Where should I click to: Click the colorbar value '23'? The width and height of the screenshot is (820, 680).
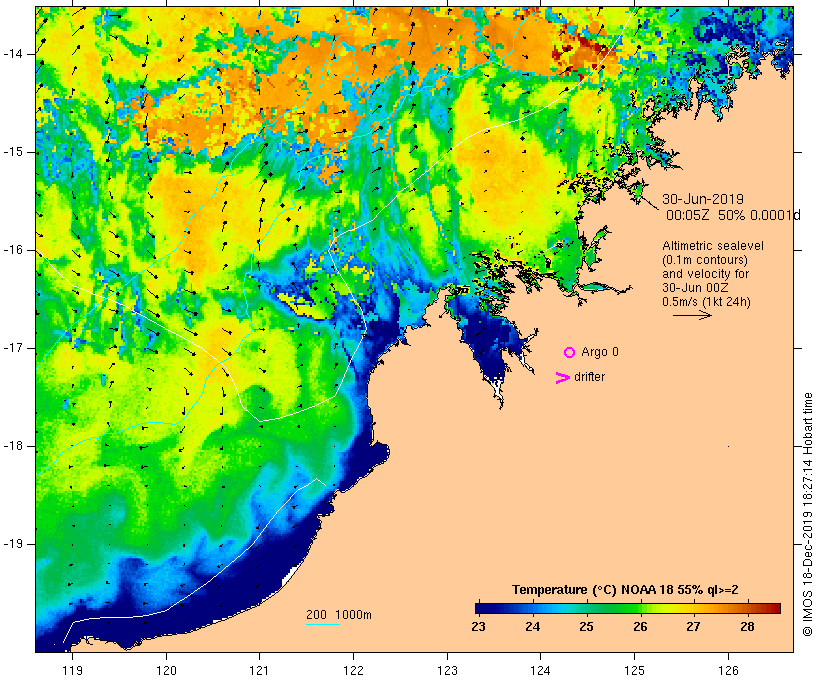(478, 627)
